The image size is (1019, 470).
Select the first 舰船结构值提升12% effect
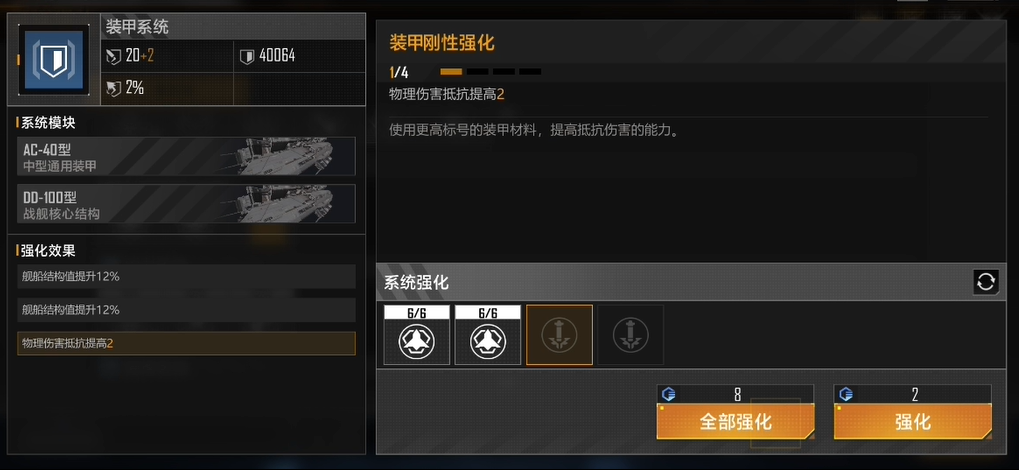pos(187,276)
